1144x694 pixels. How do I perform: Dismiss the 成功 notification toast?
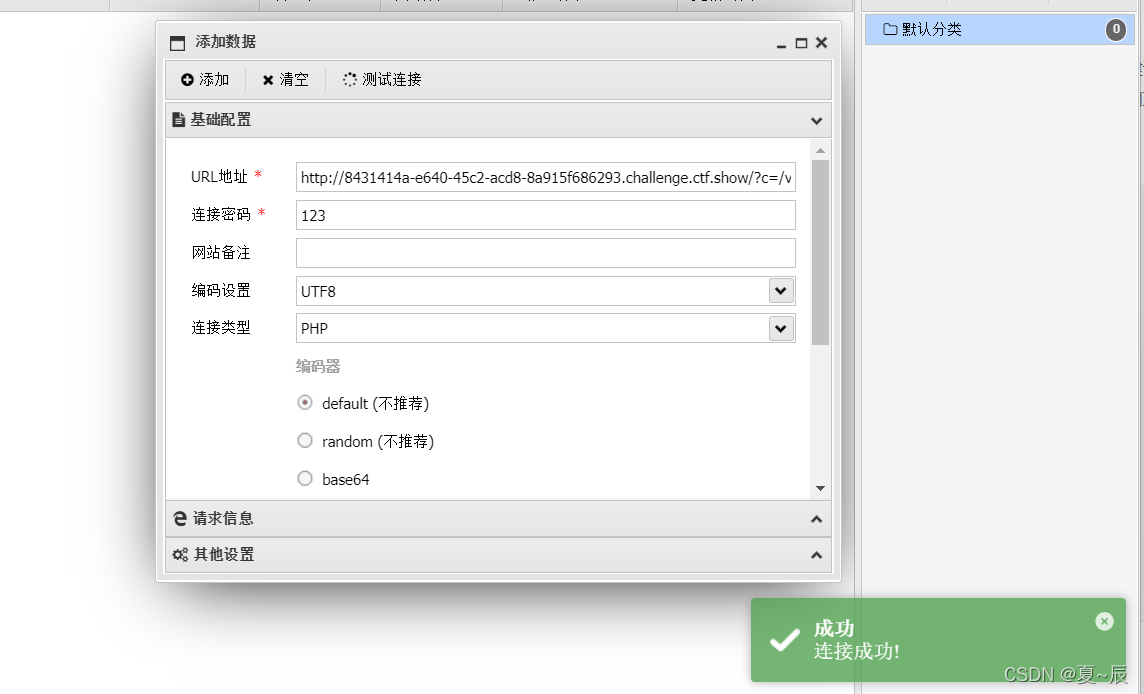click(x=1105, y=621)
